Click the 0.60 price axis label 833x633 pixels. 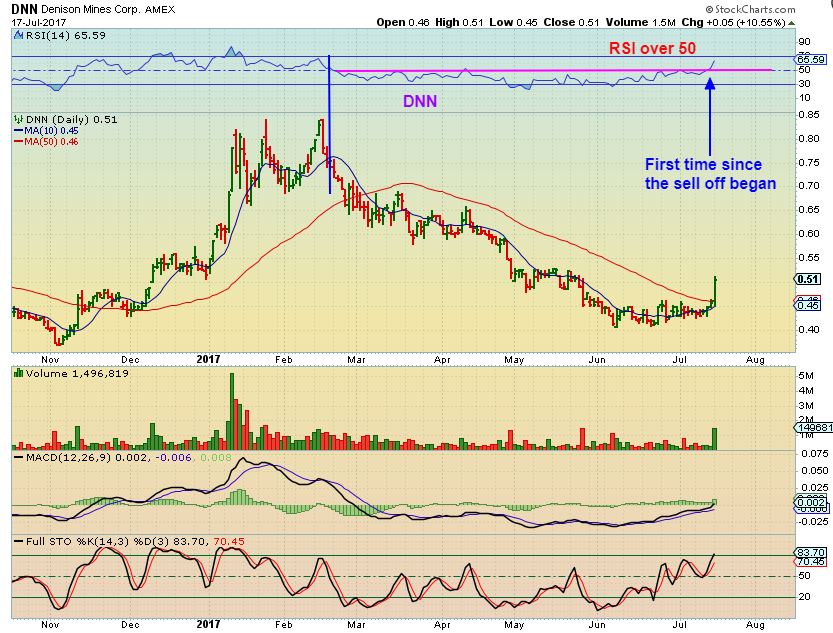coord(809,233)
